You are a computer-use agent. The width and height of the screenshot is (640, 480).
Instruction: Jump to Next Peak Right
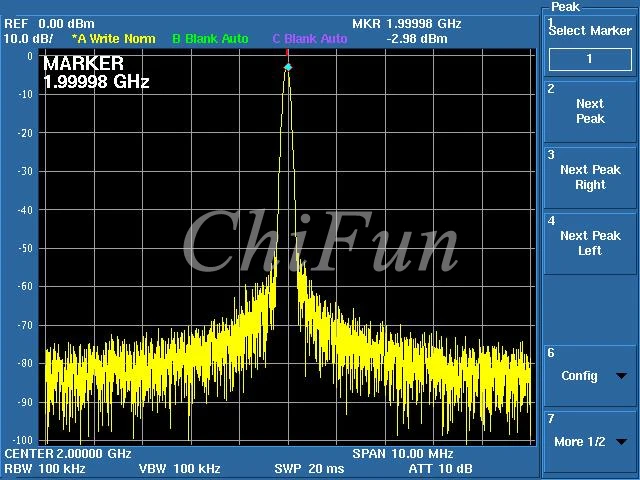pos(590,178)
